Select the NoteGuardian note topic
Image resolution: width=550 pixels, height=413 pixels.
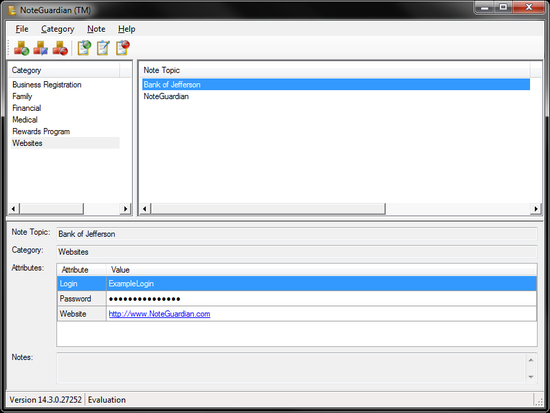(166, 96)
